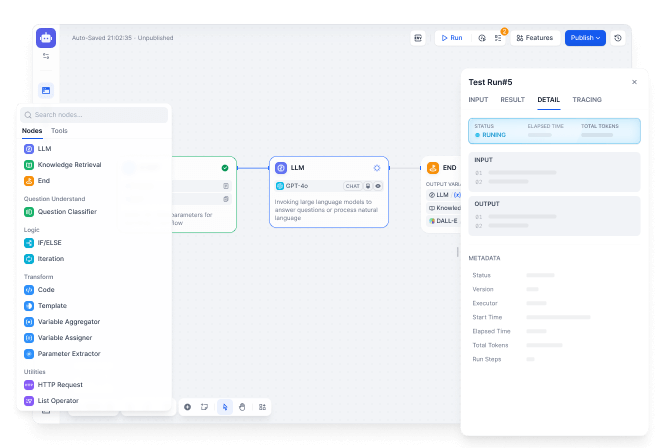The width and height of the screenshot is (664, 448).
Task: Open the environment variables ENV icon
Action: [x=418, y=38]
